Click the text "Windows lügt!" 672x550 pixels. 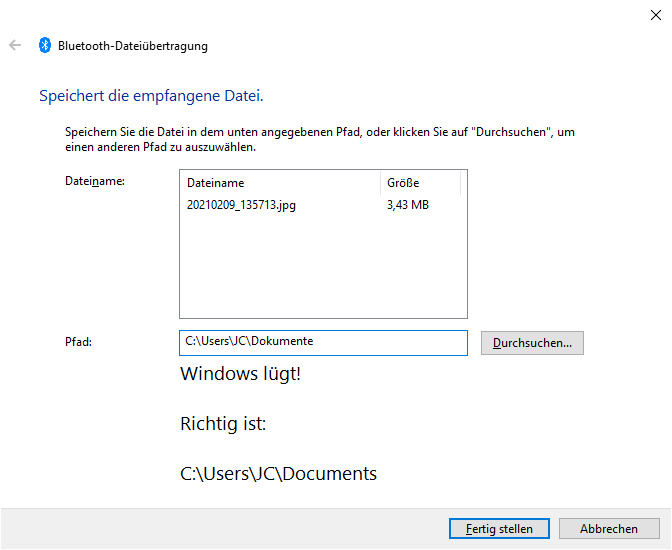tap(240, 374)
